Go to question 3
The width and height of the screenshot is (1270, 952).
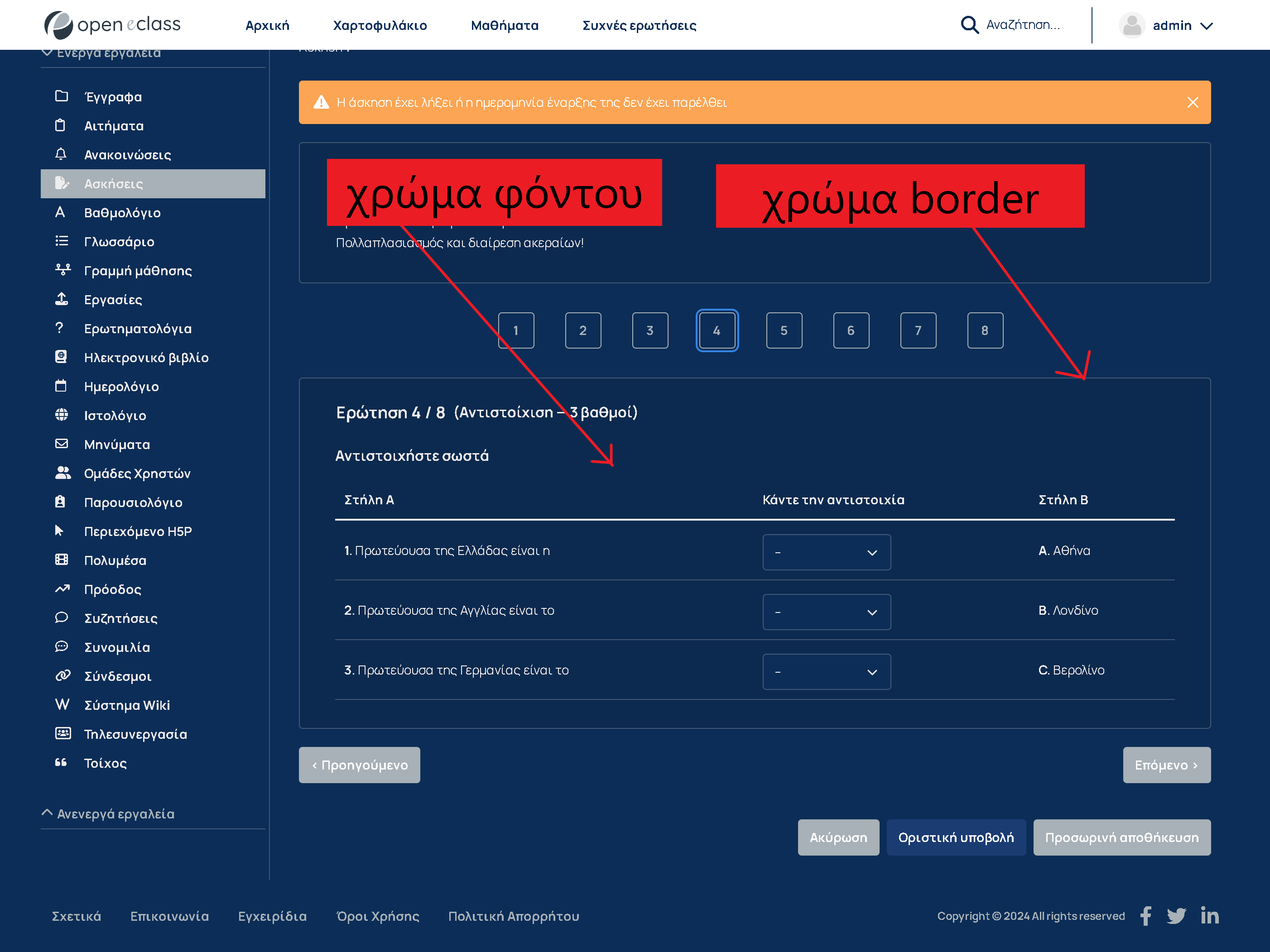coord(650,330)
